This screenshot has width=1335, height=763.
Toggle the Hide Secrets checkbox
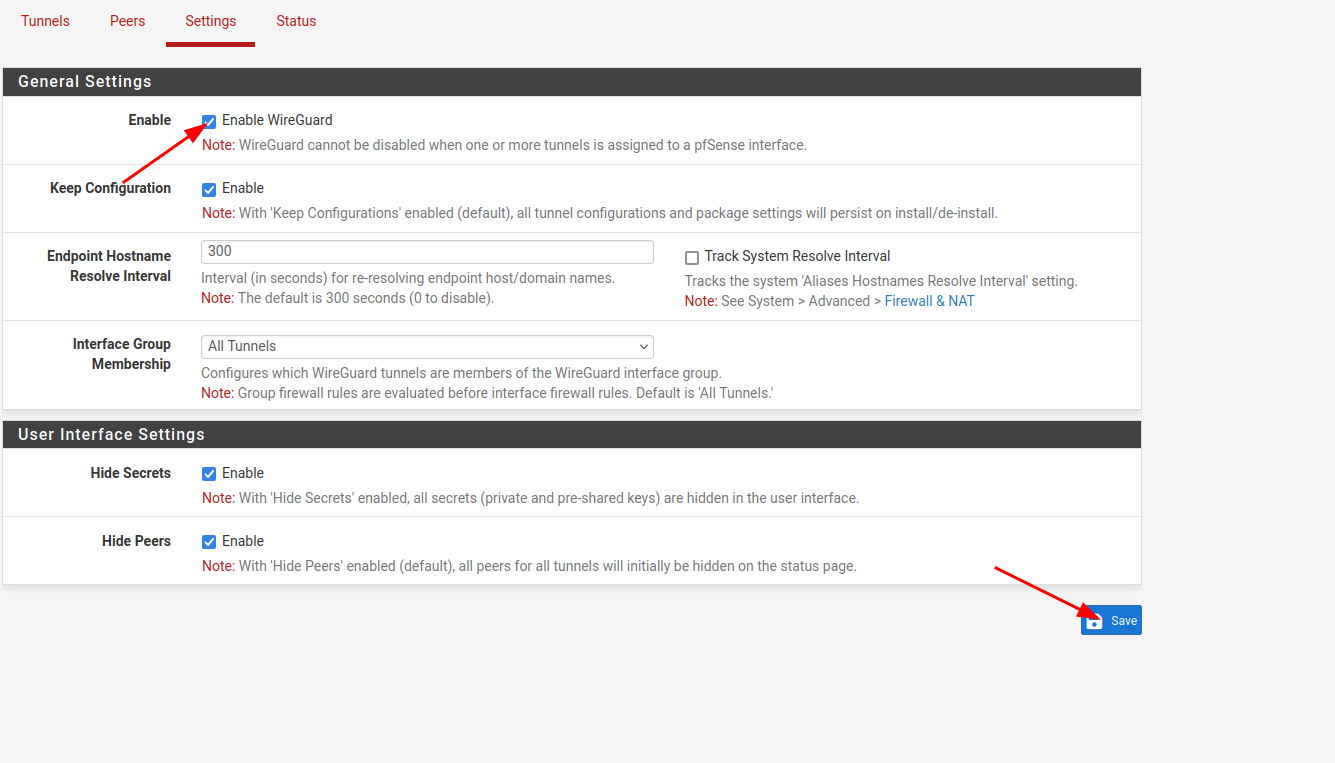click(209, 474)
